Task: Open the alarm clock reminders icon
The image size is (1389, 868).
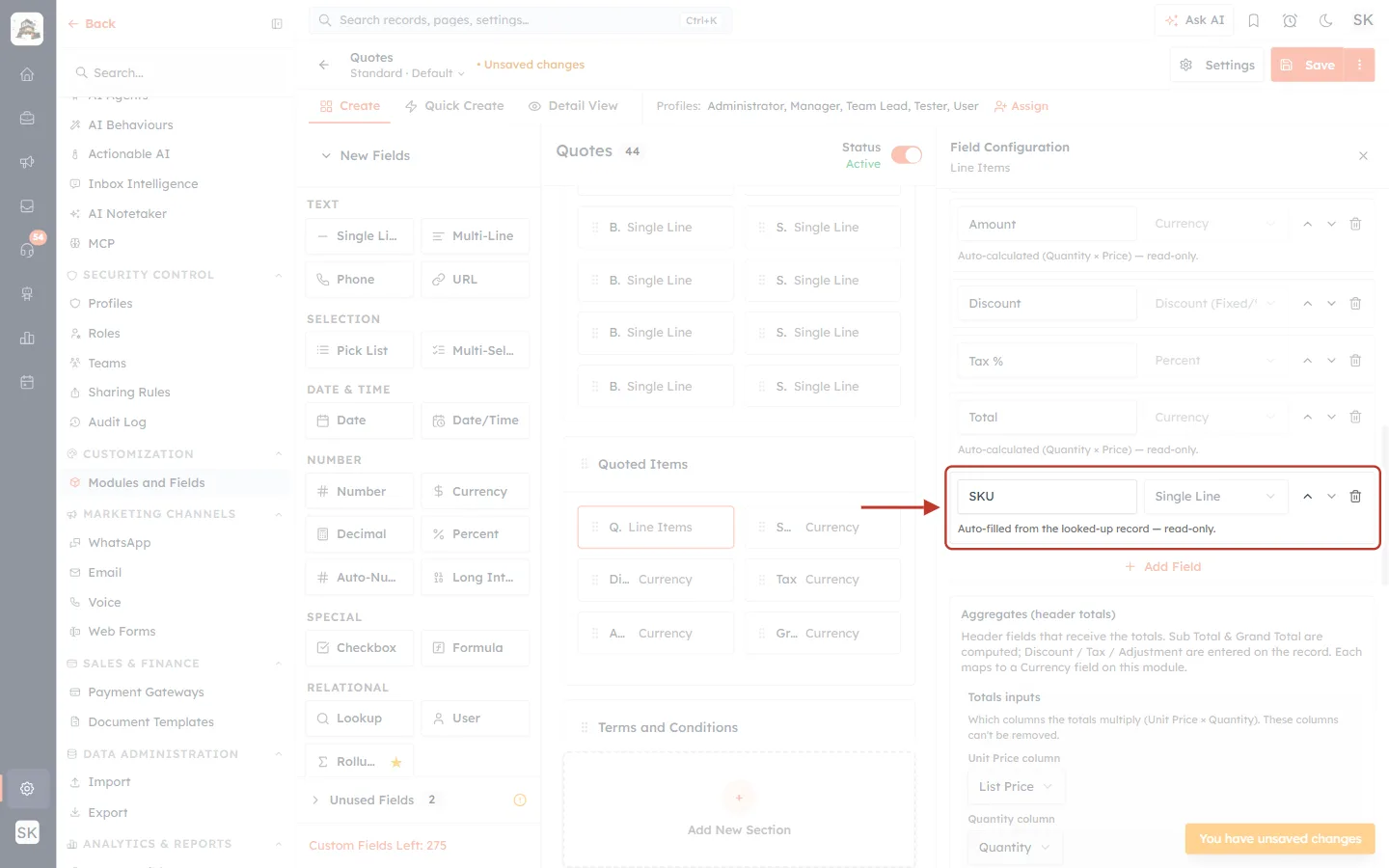Action: (x=1290, y=20)
